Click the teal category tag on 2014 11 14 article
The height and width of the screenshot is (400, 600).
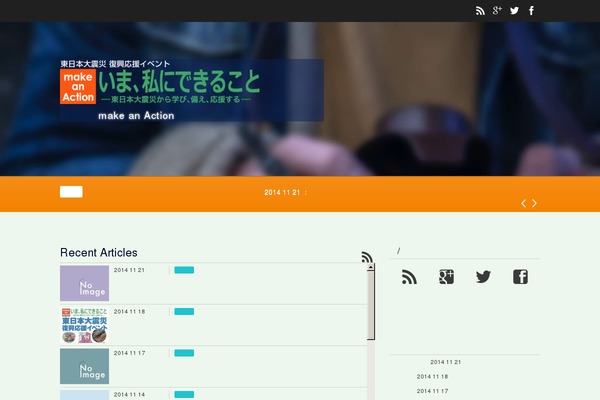pos(184,395)
